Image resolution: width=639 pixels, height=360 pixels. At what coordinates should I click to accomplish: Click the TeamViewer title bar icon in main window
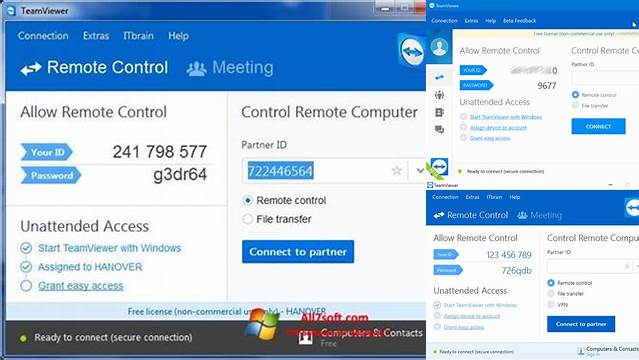click(x=11, y=11)
